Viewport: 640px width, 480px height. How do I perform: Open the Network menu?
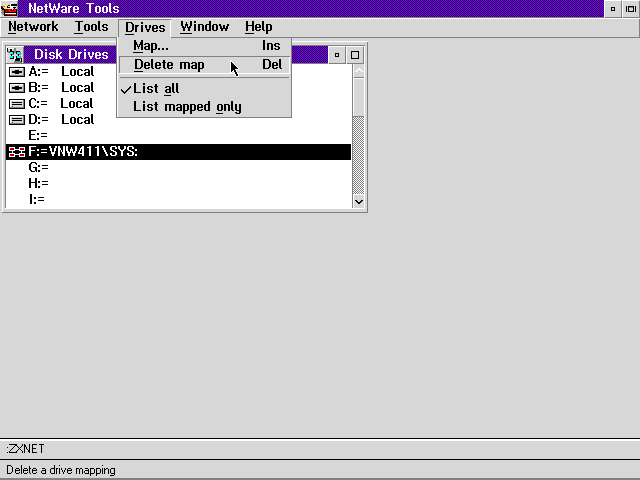[33, 27]
